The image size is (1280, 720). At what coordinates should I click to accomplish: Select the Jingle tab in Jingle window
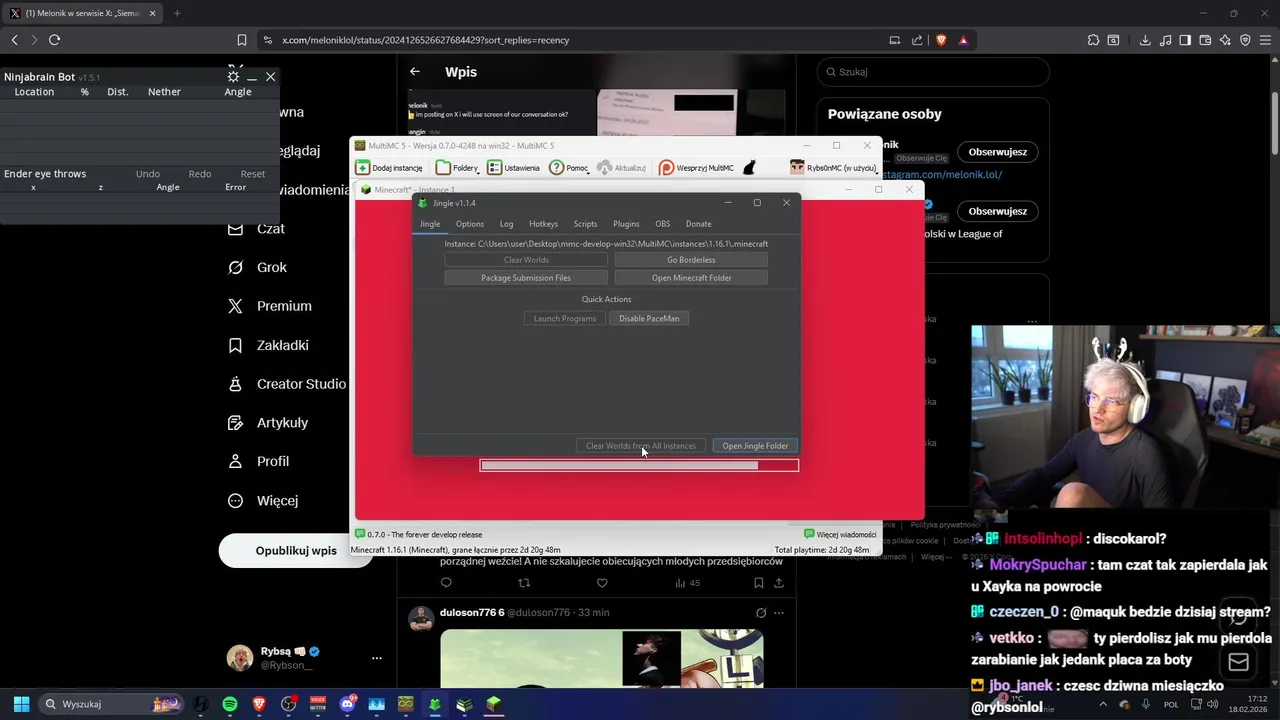430,224
